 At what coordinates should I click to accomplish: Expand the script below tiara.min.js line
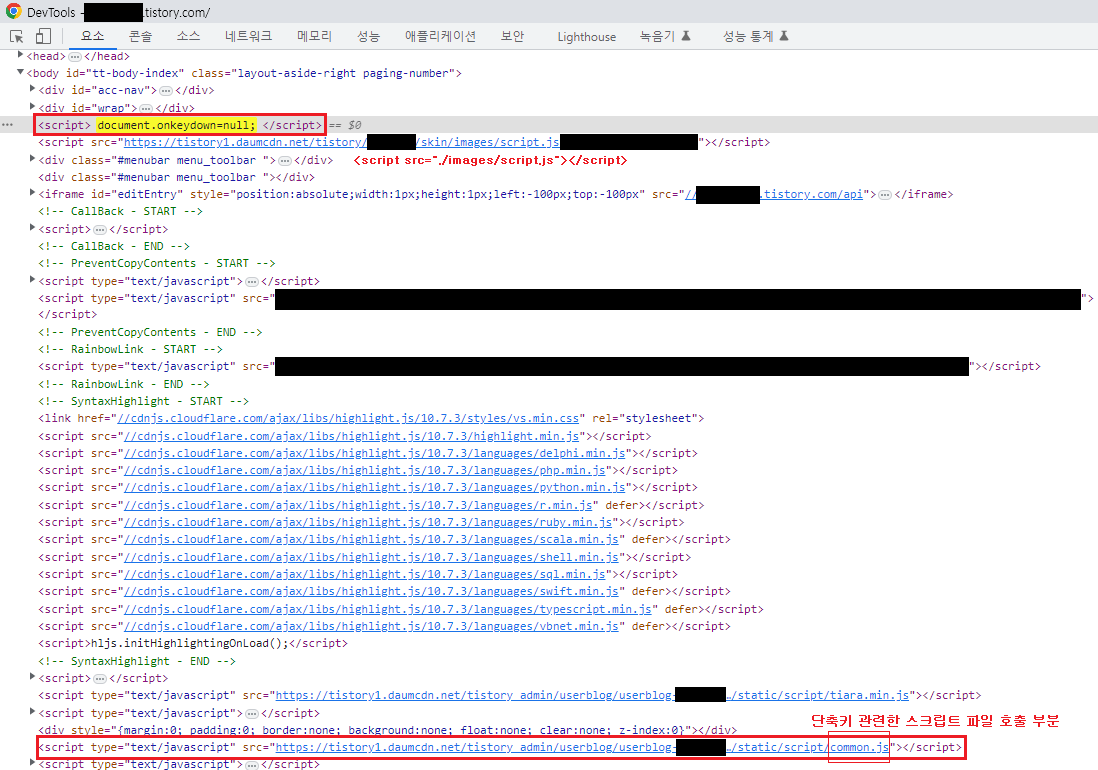pyautogui.click(x=32, y=713)
